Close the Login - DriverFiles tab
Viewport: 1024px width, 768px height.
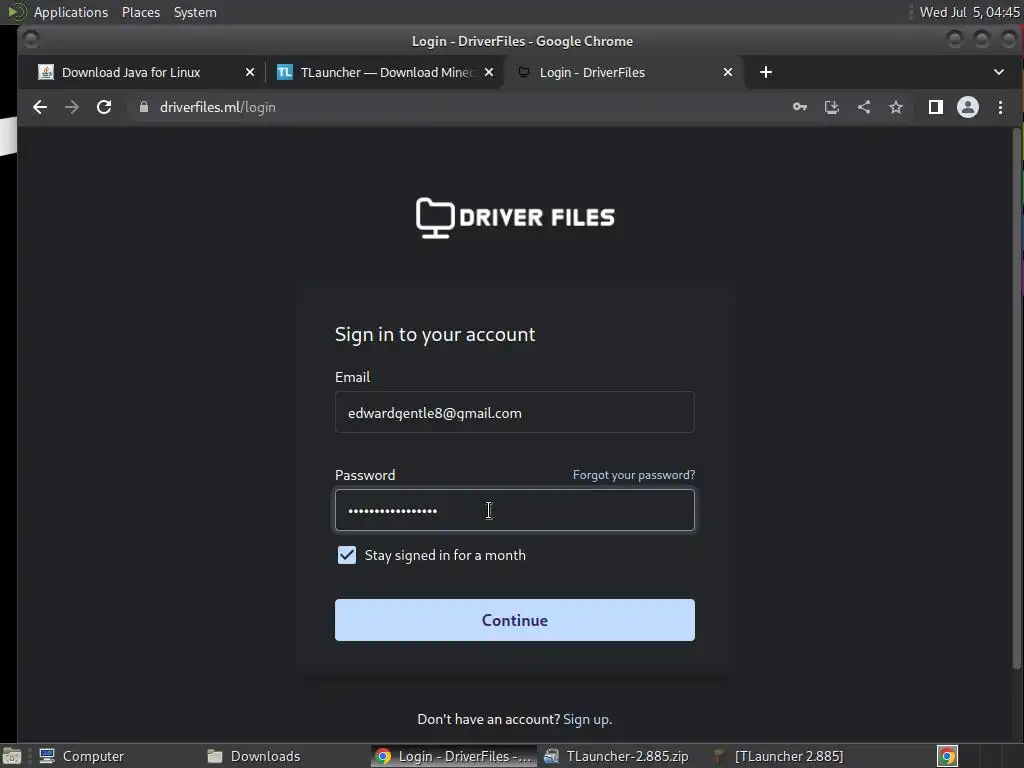(728, 72)
